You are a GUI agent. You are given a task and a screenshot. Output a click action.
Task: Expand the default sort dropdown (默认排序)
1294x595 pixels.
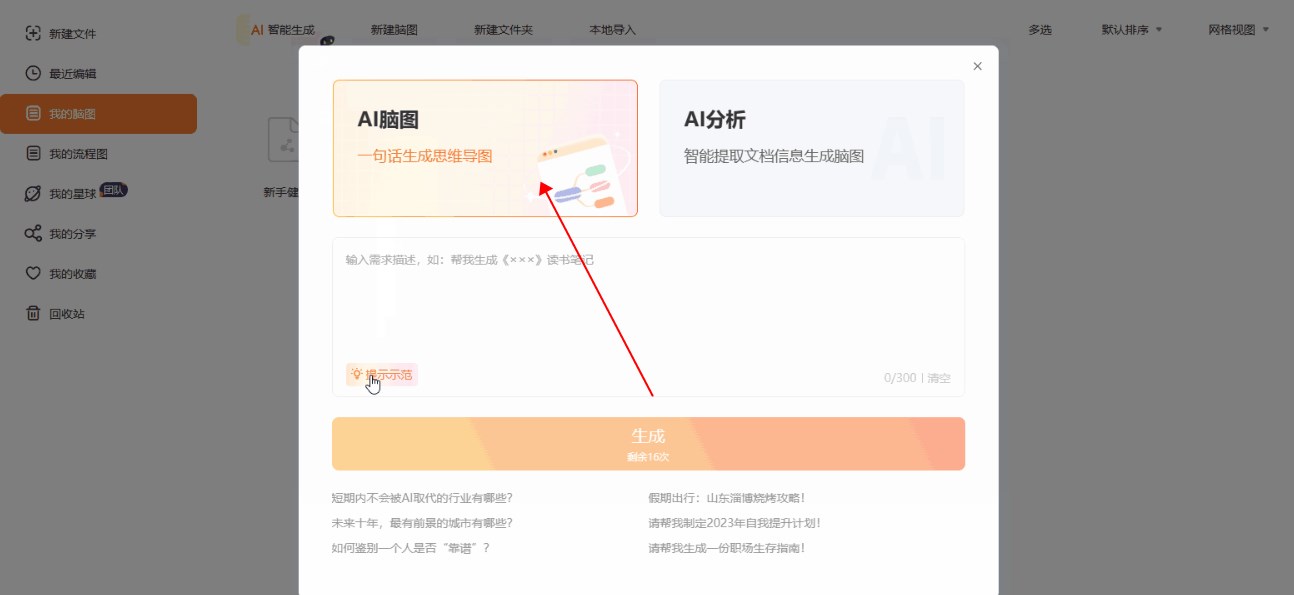[x=1131, y=30]
